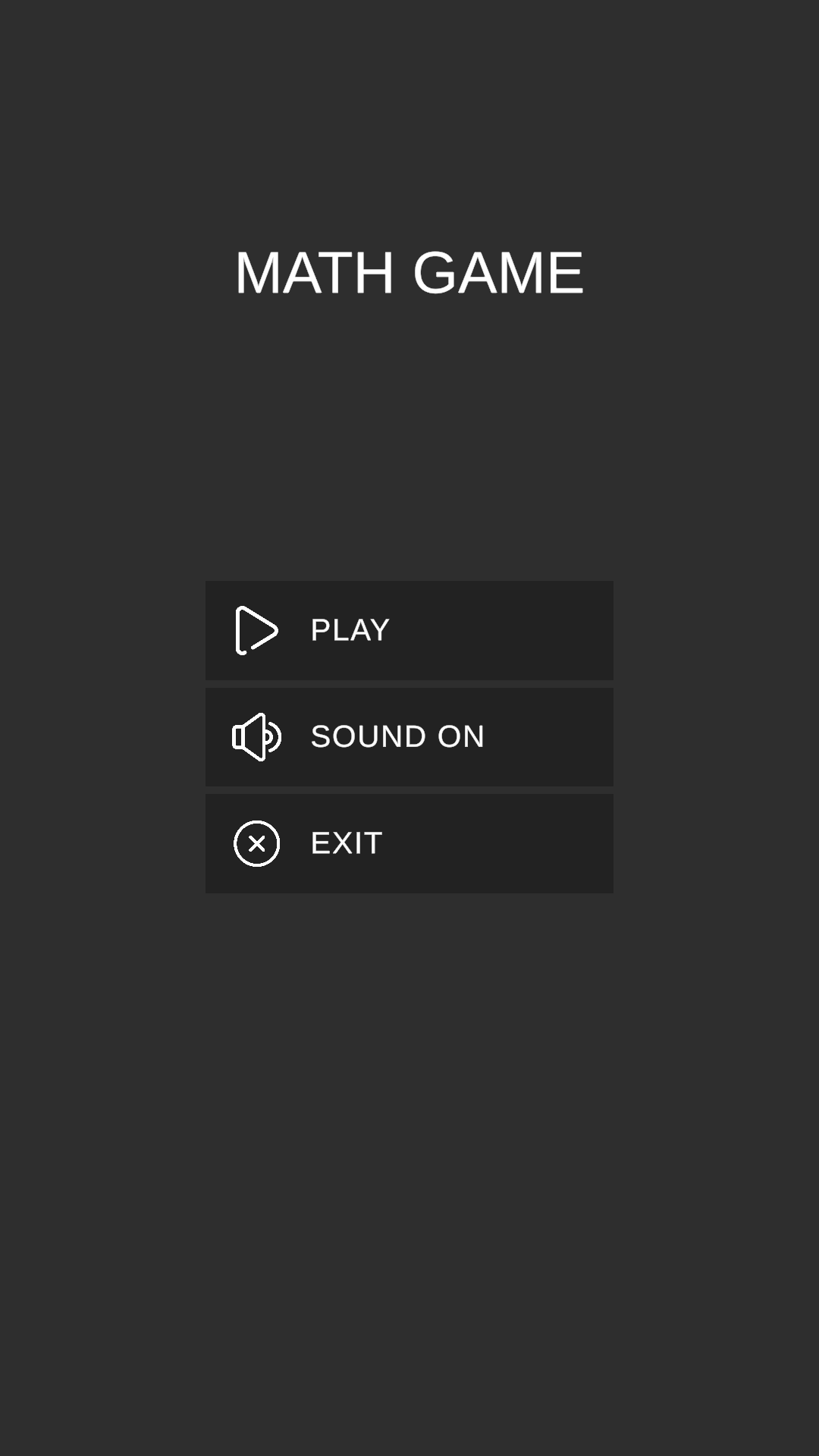Click the play triangle icon
The image size is (819, 1456).
tap(256, 630)
